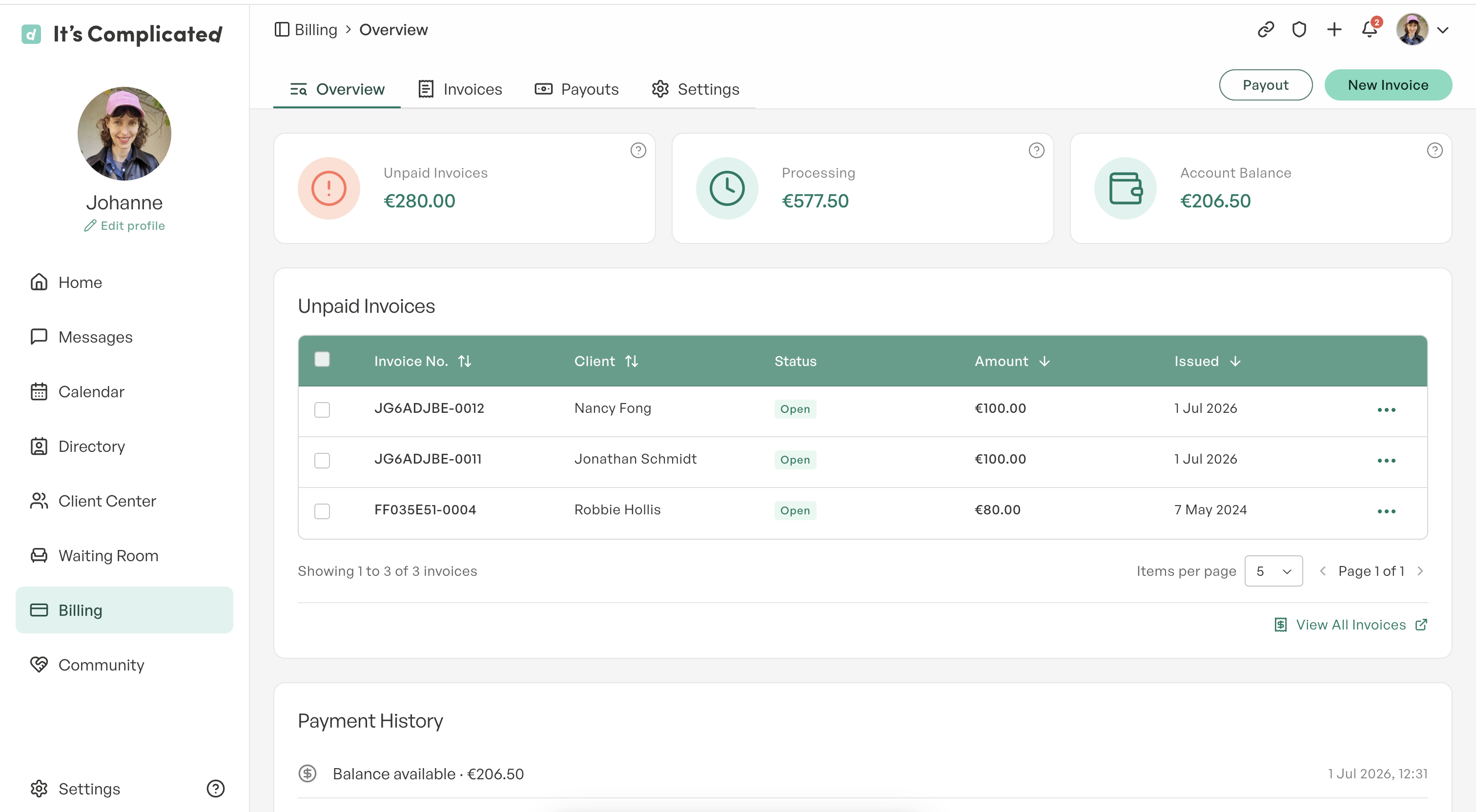Screen dimensions: 1476x812
Task: Check the box for Nancy Fong invoice
Action: coord(322,410)
